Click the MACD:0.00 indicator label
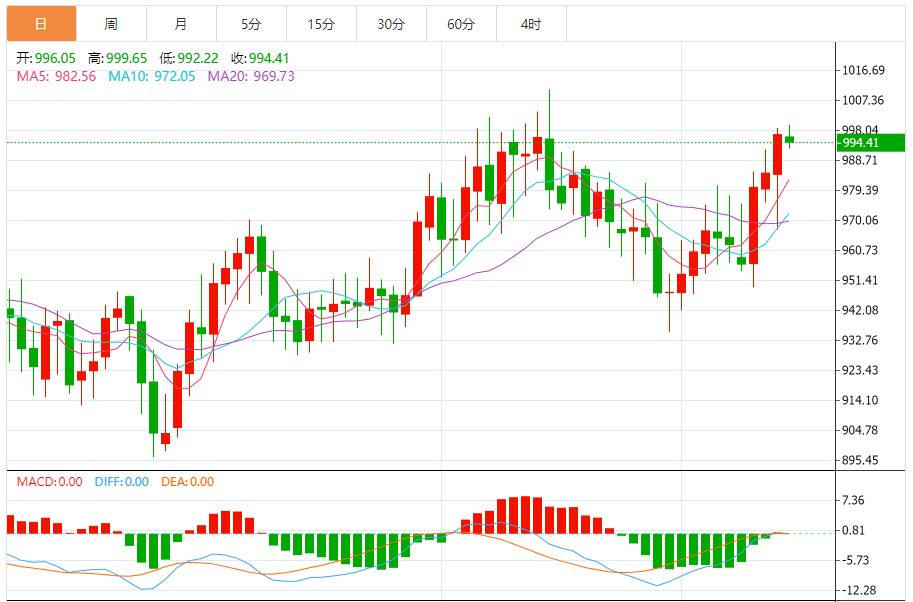The image size is (913, 602). pyautogui.click(x=49, y=482)
